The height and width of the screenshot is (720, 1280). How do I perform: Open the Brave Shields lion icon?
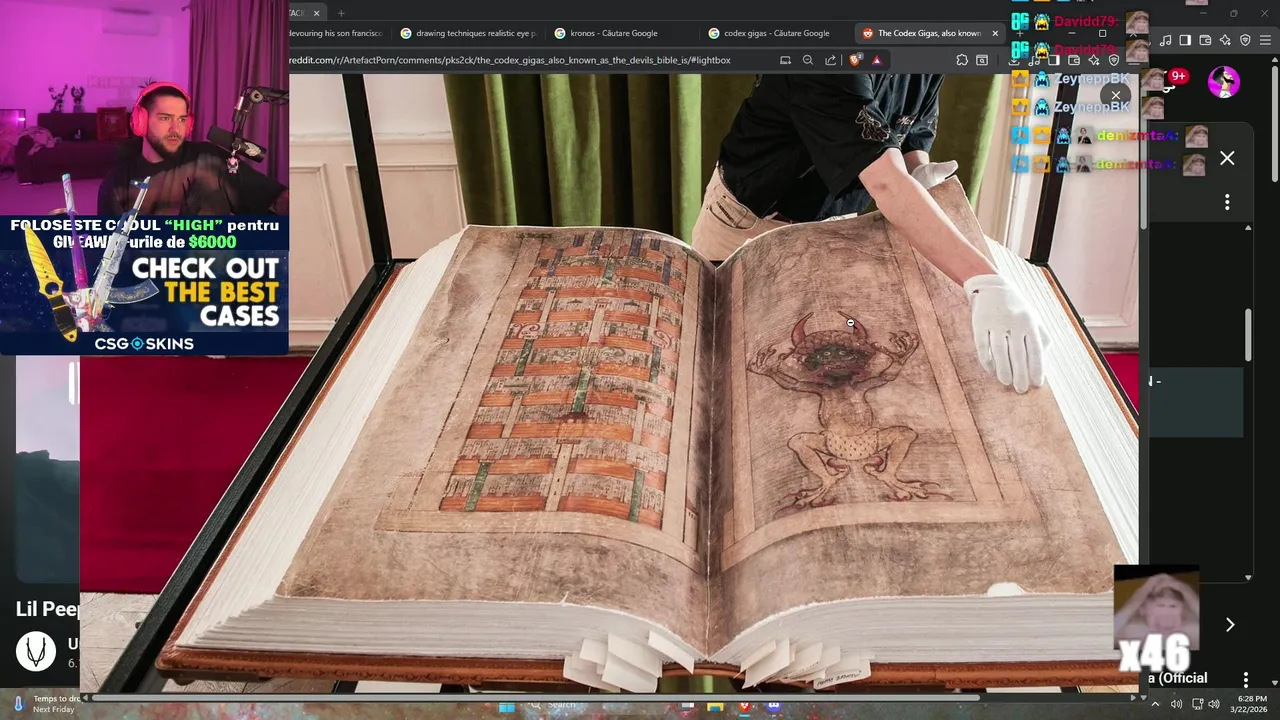(855, 60)
